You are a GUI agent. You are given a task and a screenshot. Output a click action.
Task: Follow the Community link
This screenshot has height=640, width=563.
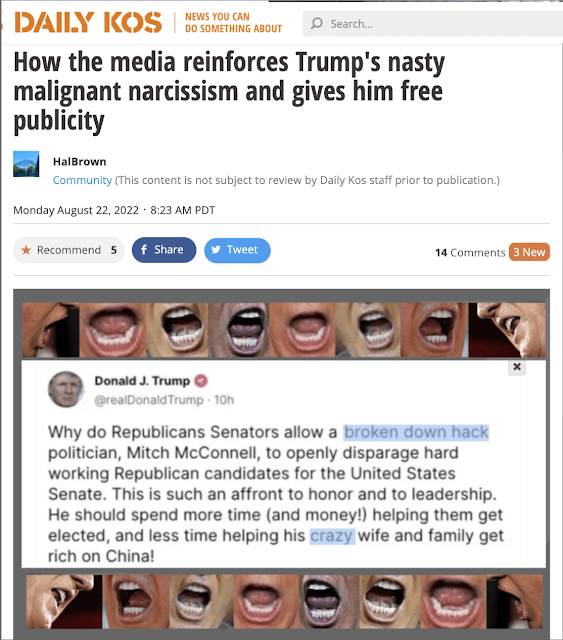coord(82,180)
